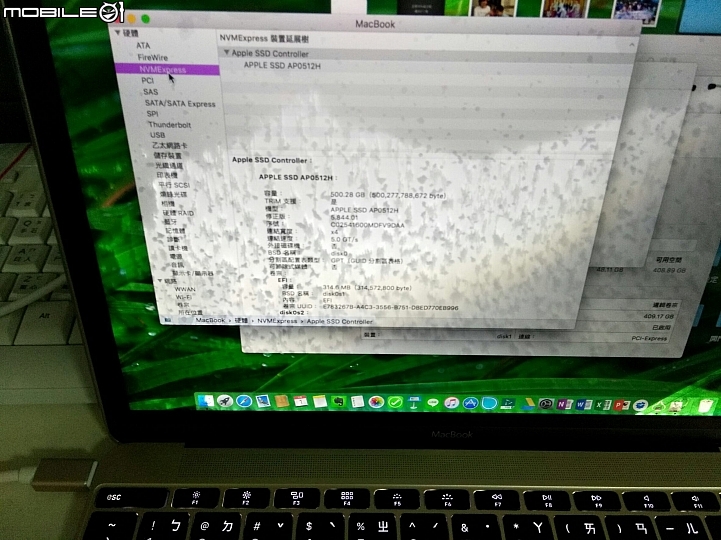Select Wi-Fi under network section
The width and height of the screenshot is (721, 540).
[184, 297]
